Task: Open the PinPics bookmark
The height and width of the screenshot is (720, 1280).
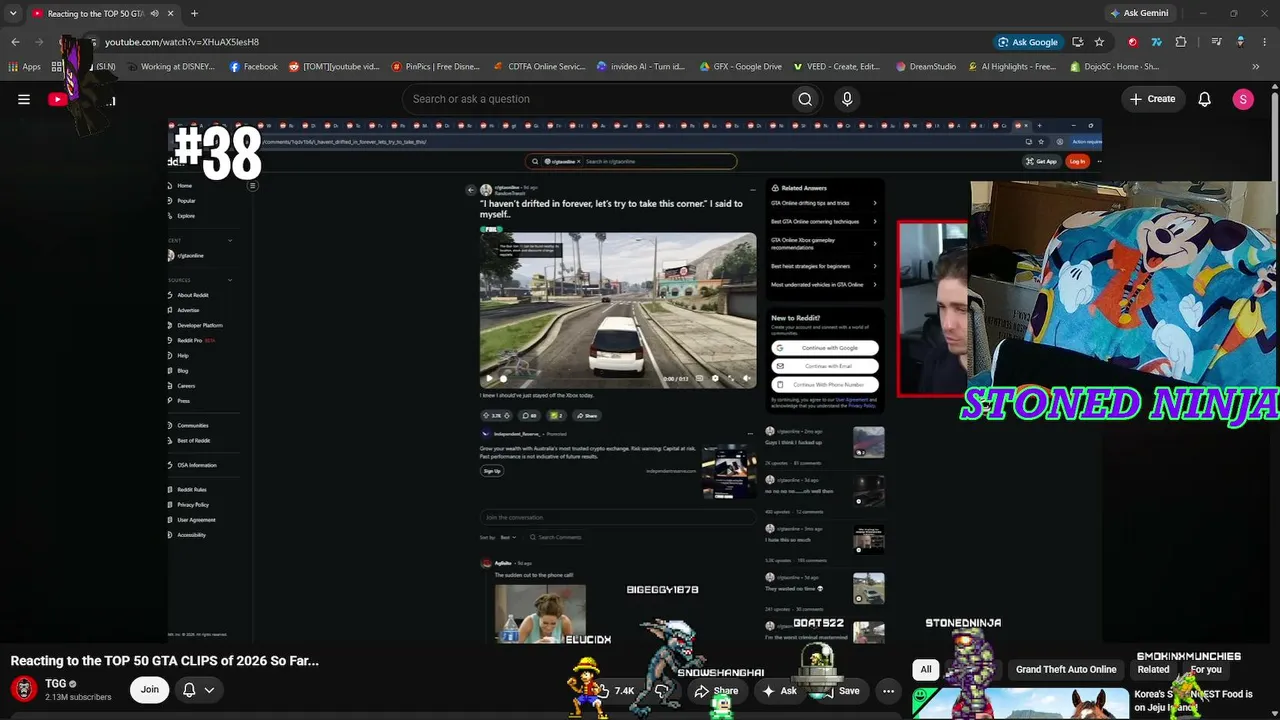Action: coord(435,67)
